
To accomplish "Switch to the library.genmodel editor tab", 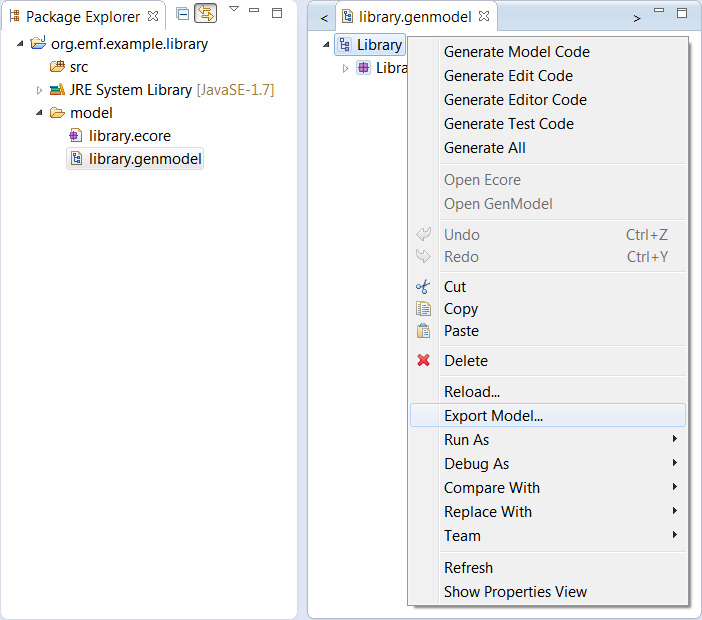I will (x=415, y=17).
